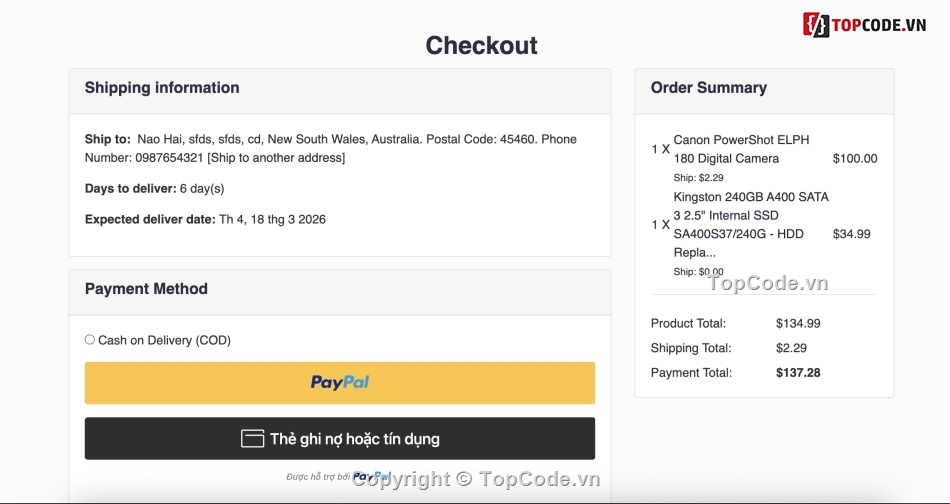Viewport: 950px width, 504px height.
Task: Click the Shipping Total value $2.29
Action: pos(791,348)
